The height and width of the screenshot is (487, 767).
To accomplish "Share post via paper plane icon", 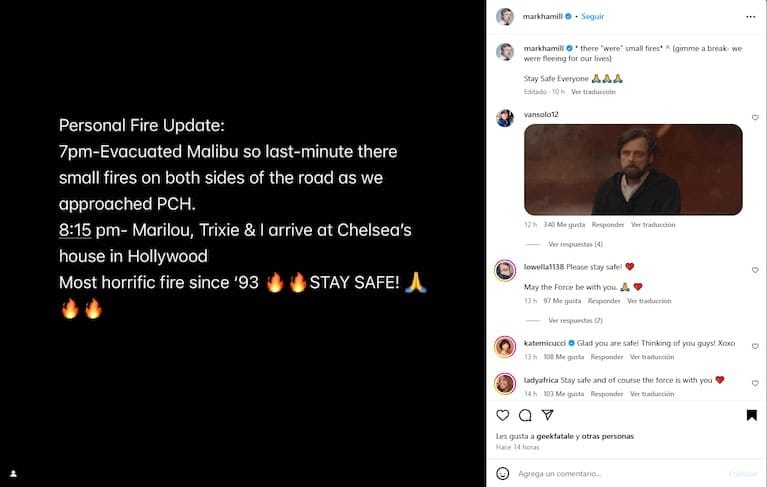I will [547, 415].
